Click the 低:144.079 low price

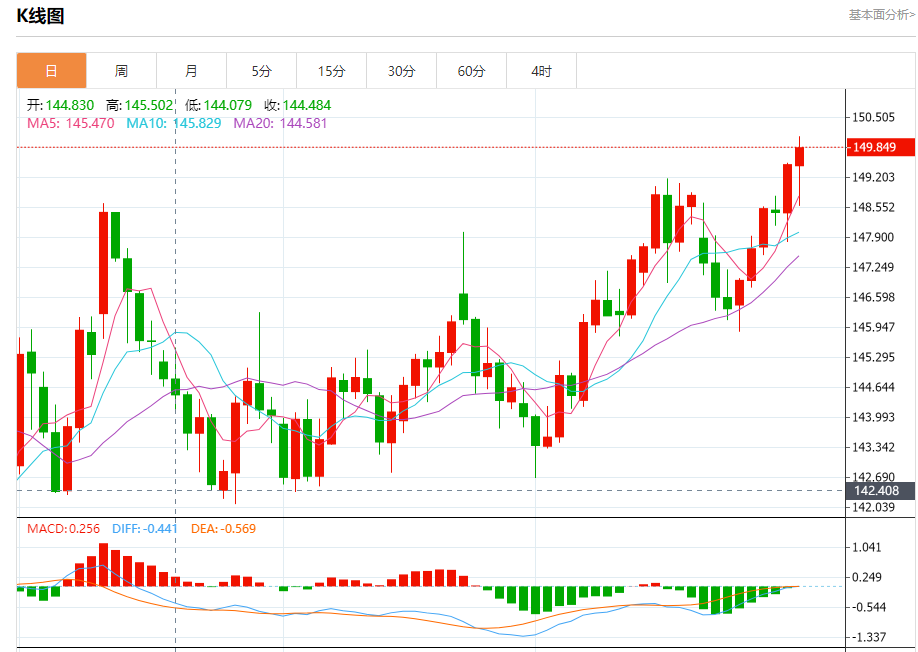[218, 105]
